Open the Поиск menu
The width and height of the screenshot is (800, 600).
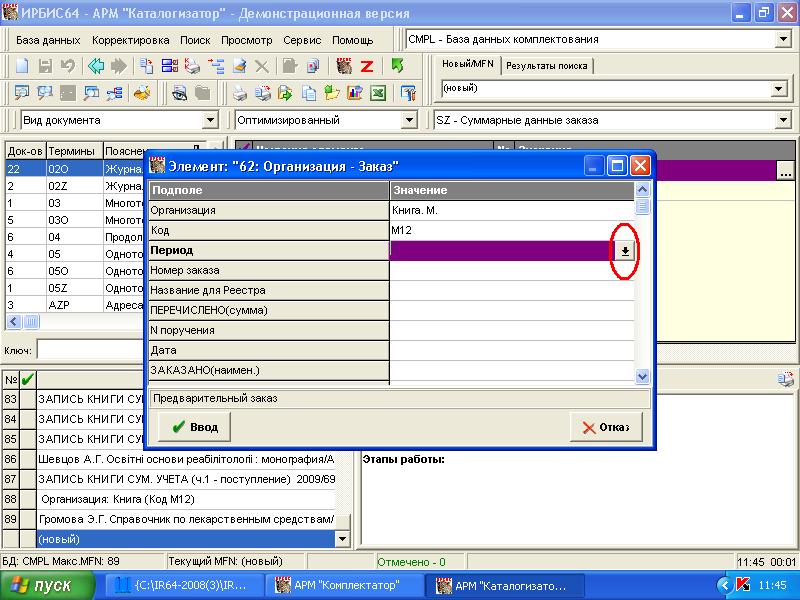tap(195, 40)
